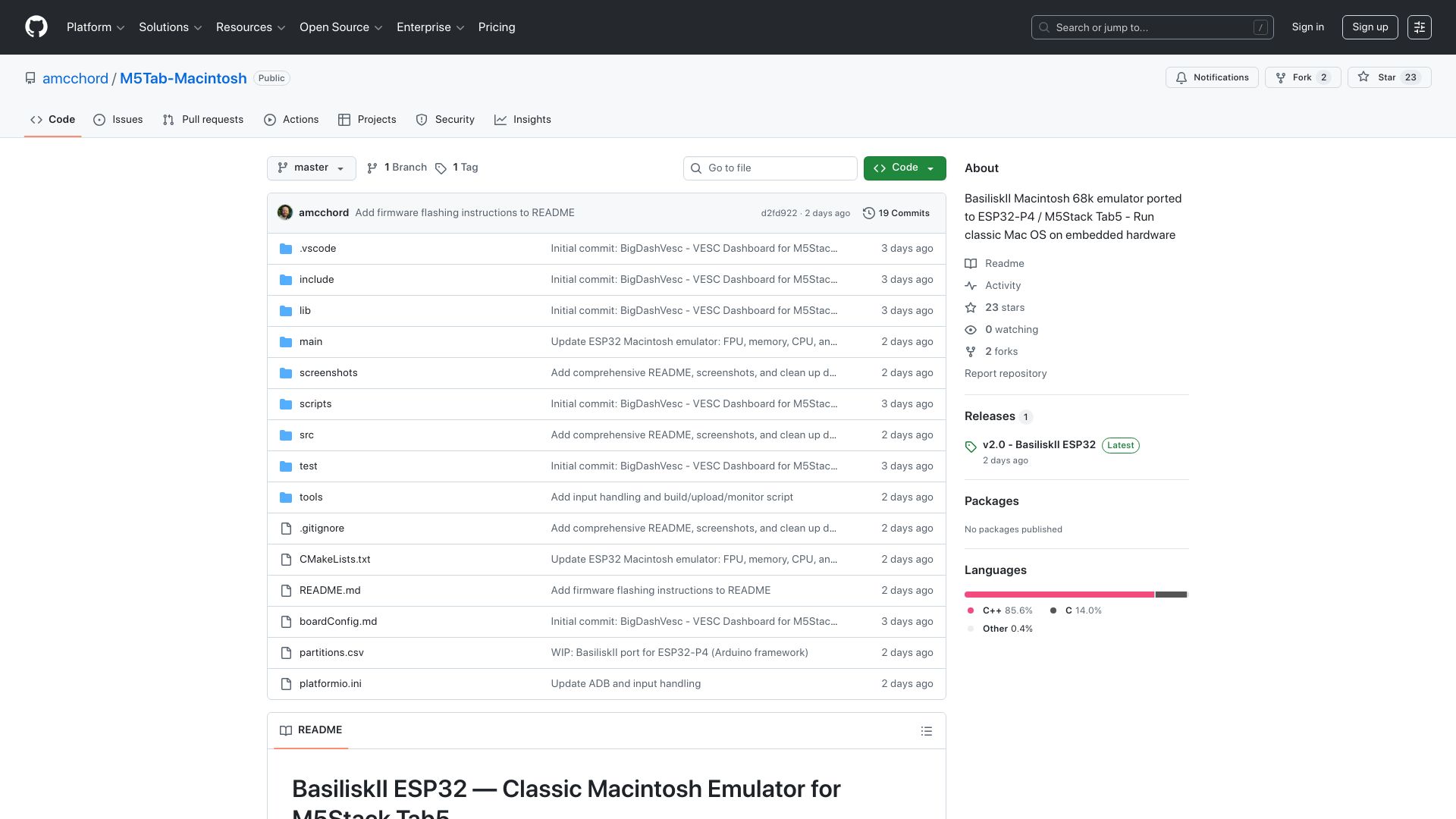The height and width of the screenshot is (819, 1456).
Task: Focus the Go to file field
Action: click(770, 168)
